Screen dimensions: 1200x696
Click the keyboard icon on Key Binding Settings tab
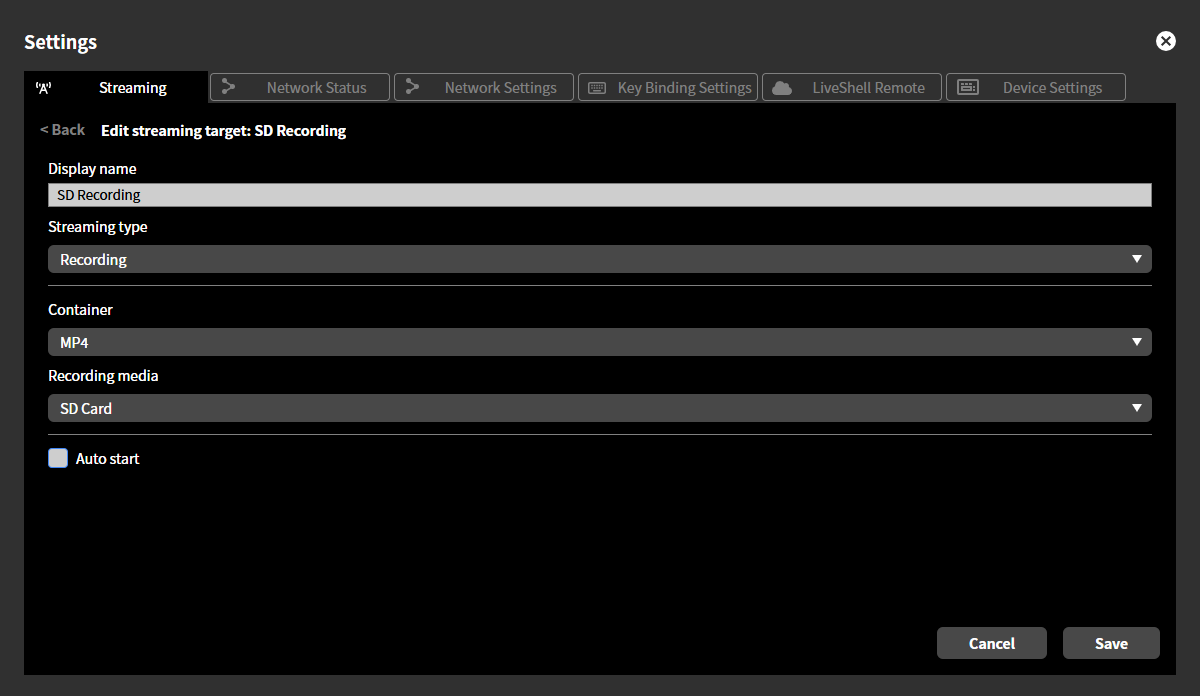coord(597,87)
